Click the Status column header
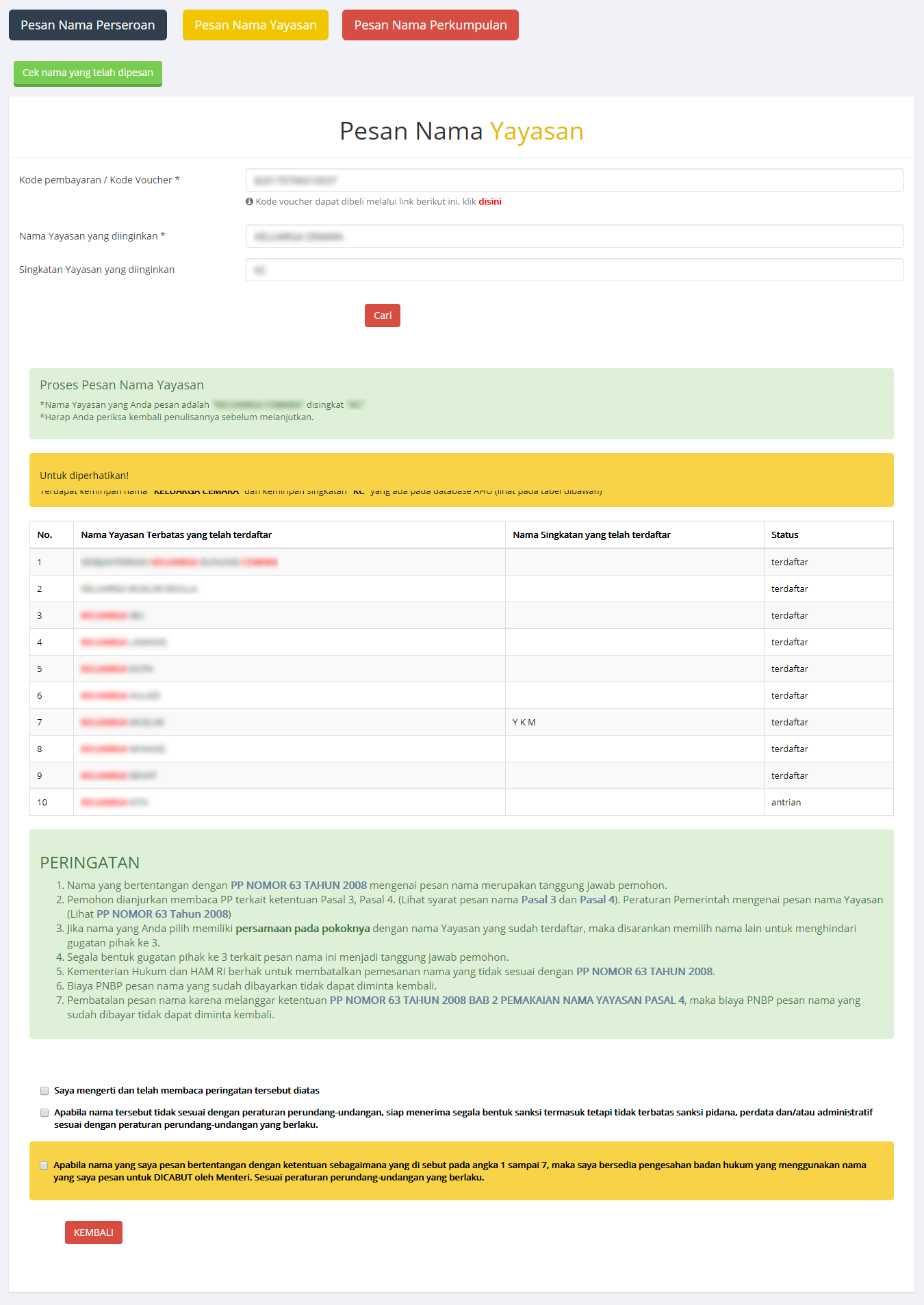Screen dimensions: 924x1305 pyautogui.click(x=784, y=535)
